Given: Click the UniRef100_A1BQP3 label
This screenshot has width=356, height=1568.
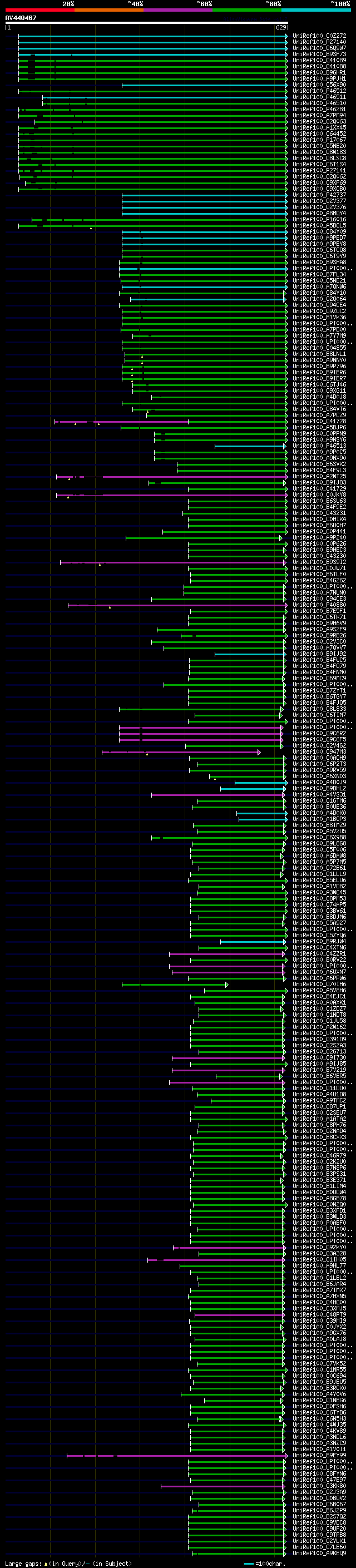Looking at the screenshot, I should pyautogui.click(x=319, y=819).
